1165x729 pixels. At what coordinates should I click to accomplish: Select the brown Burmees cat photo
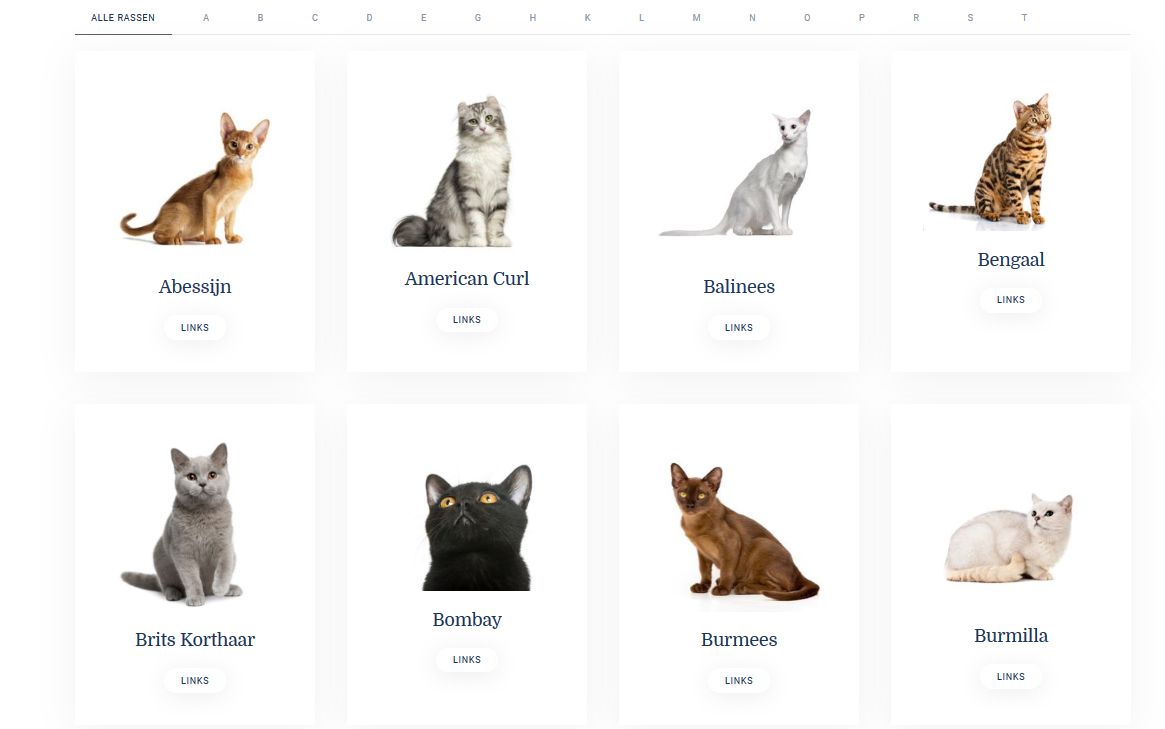(x=744, y=531)
